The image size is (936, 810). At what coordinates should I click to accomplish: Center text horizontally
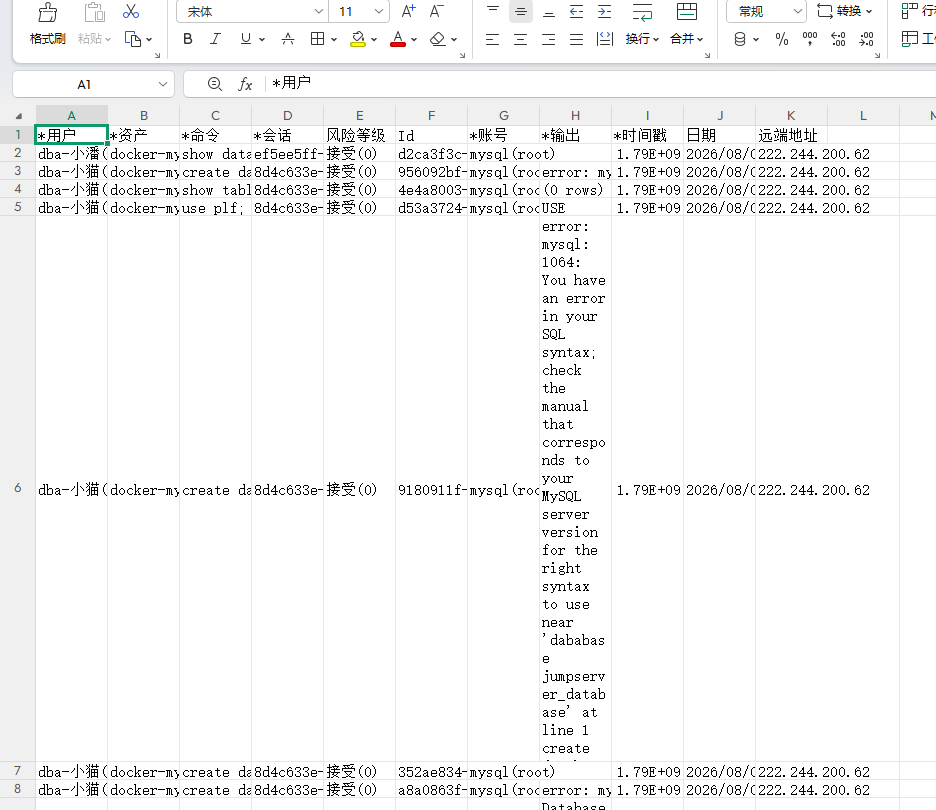coord(521,39)
